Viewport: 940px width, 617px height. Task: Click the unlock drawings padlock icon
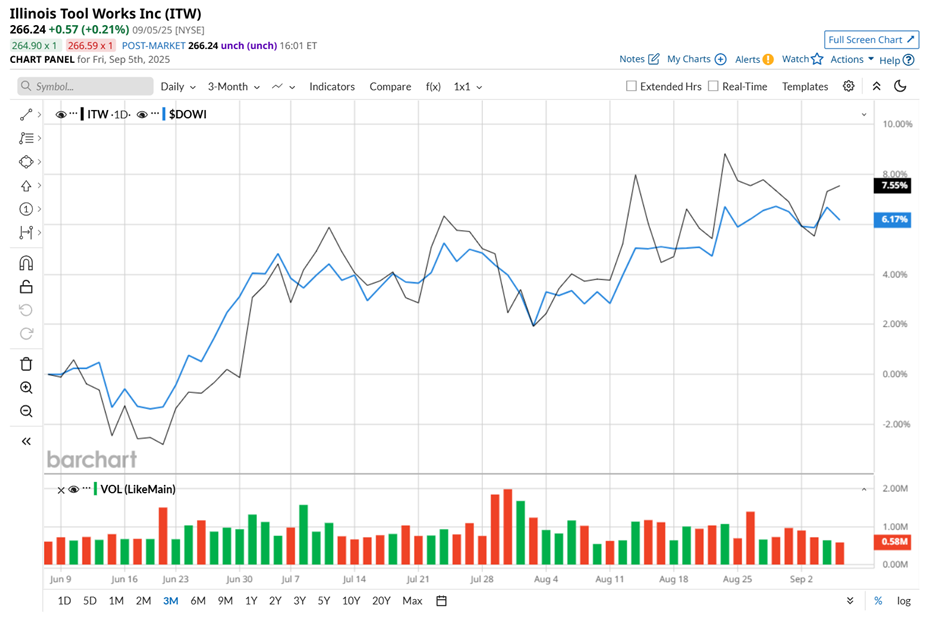(x=26, y=287)
